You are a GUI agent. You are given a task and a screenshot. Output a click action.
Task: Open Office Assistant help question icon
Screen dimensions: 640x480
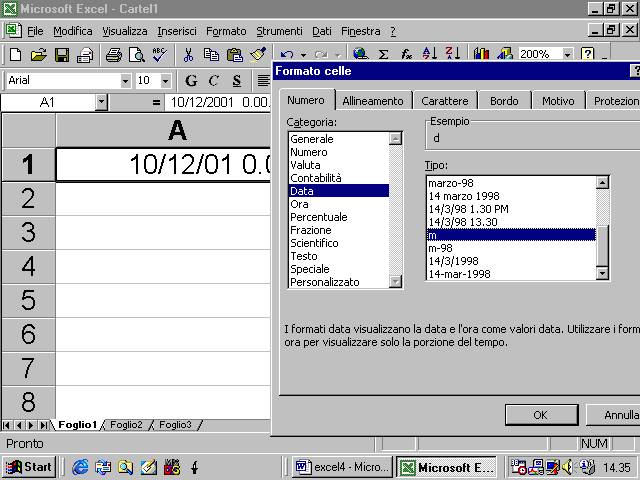click(x=587, y=54)
